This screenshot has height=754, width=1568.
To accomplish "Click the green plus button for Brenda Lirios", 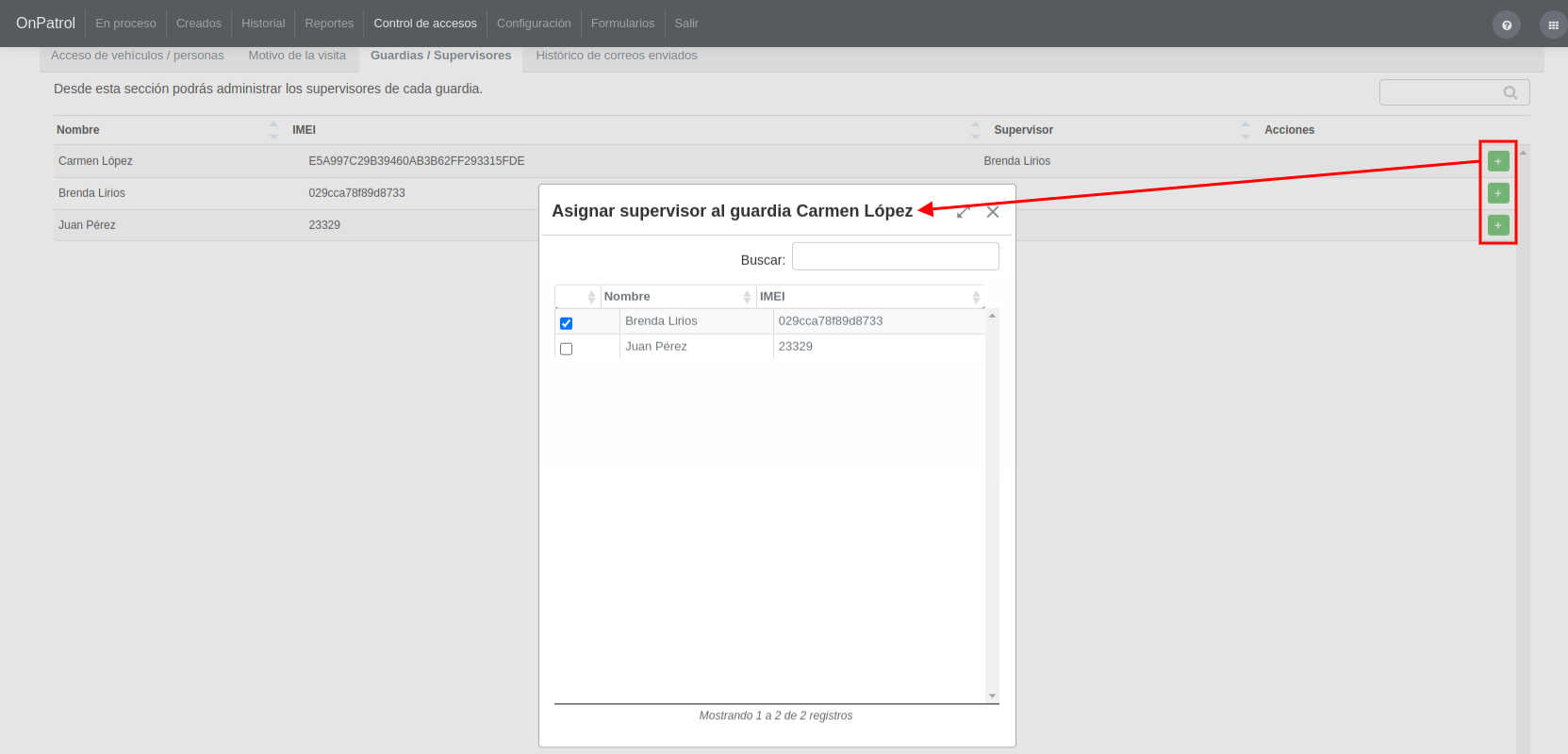I will [1498, 193].
